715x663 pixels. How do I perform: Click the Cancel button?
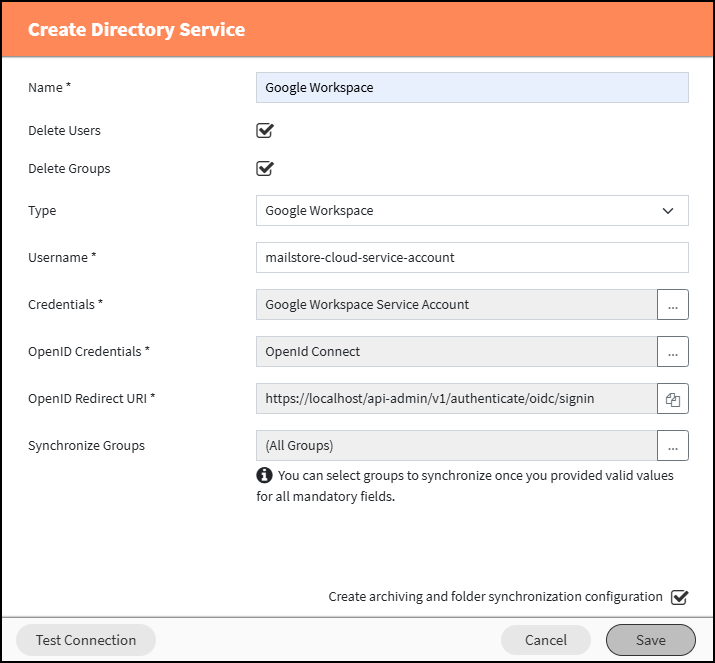545,640
